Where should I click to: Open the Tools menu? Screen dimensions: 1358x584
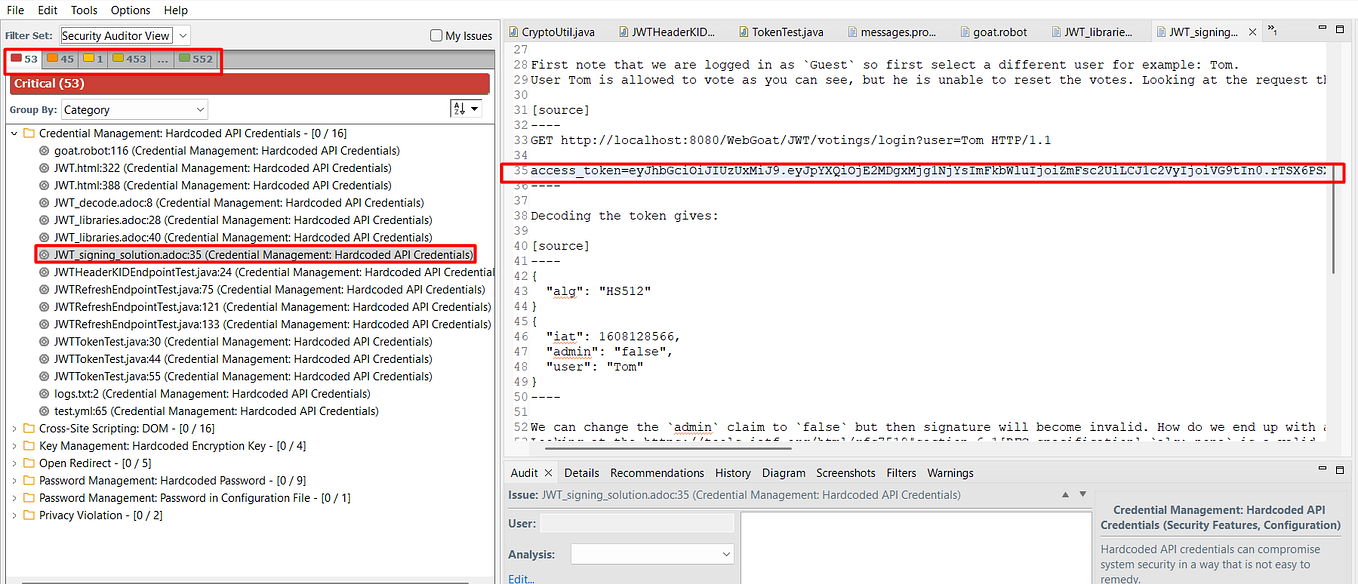(83, 10)
